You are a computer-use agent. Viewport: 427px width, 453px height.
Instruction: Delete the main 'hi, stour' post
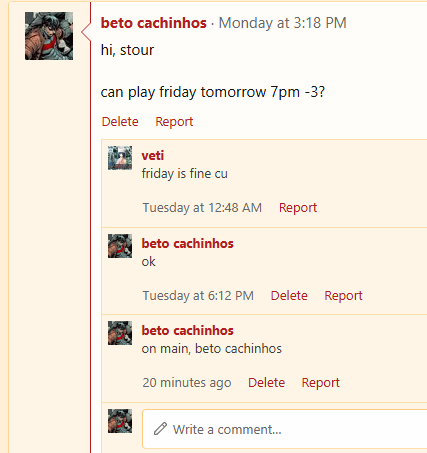pos(120,122)
